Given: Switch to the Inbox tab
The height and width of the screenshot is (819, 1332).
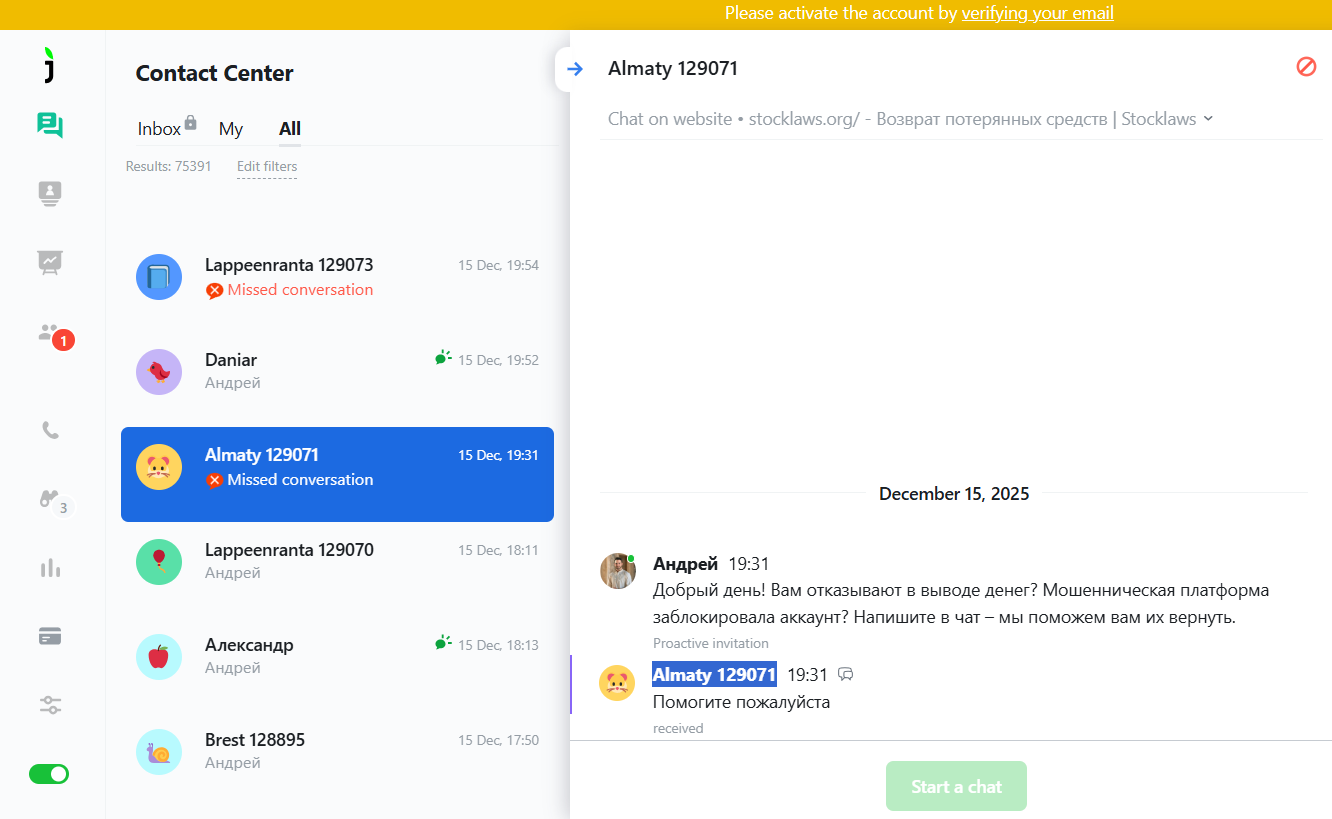Looking at the screenshot, I should click(159, 129).
